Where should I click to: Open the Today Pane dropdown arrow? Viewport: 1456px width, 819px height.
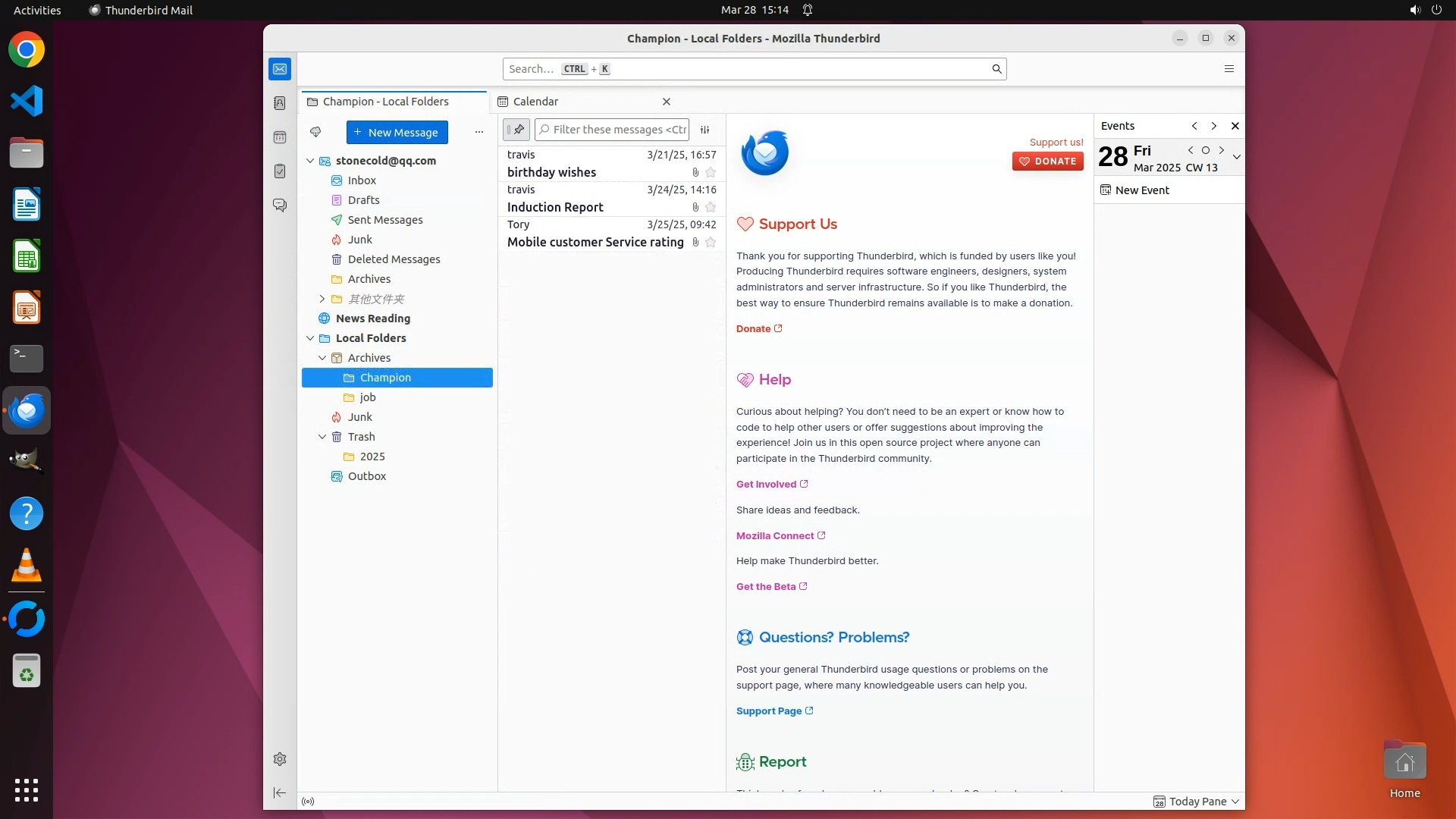1235,802
